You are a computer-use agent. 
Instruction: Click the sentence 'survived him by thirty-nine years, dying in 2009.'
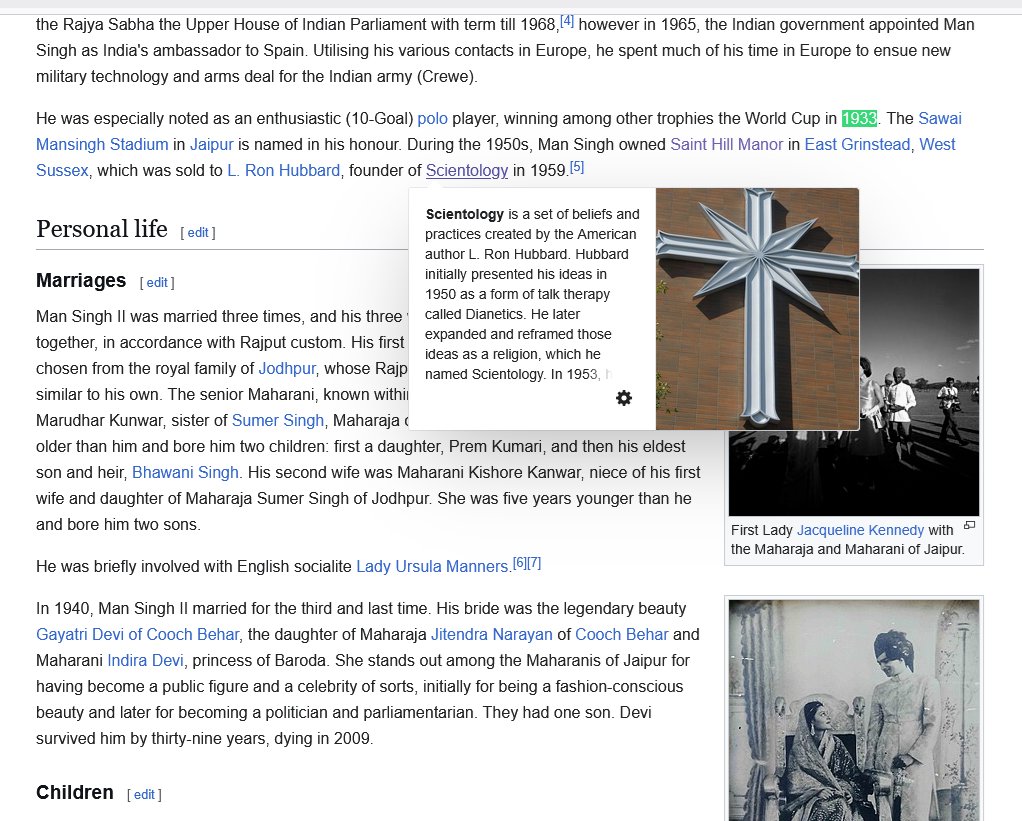click(205, 739)
